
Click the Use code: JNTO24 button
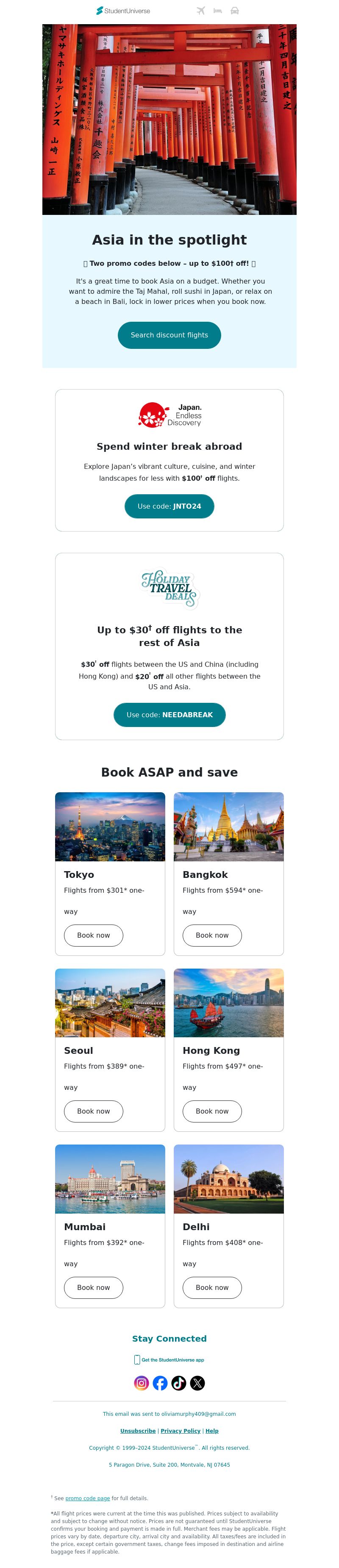tap(169, 506)
